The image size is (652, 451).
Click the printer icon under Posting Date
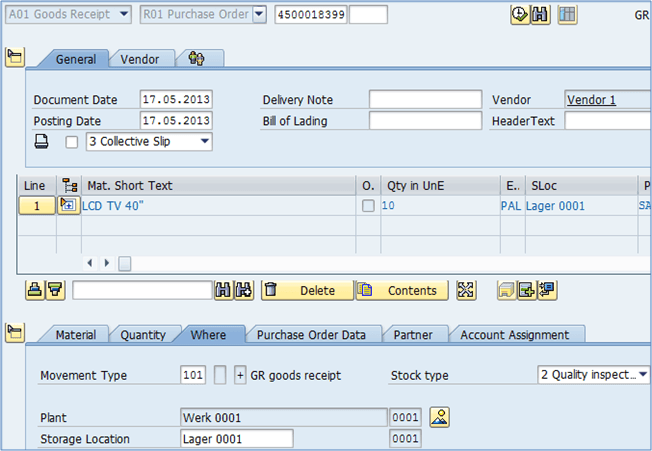point(42,142)
